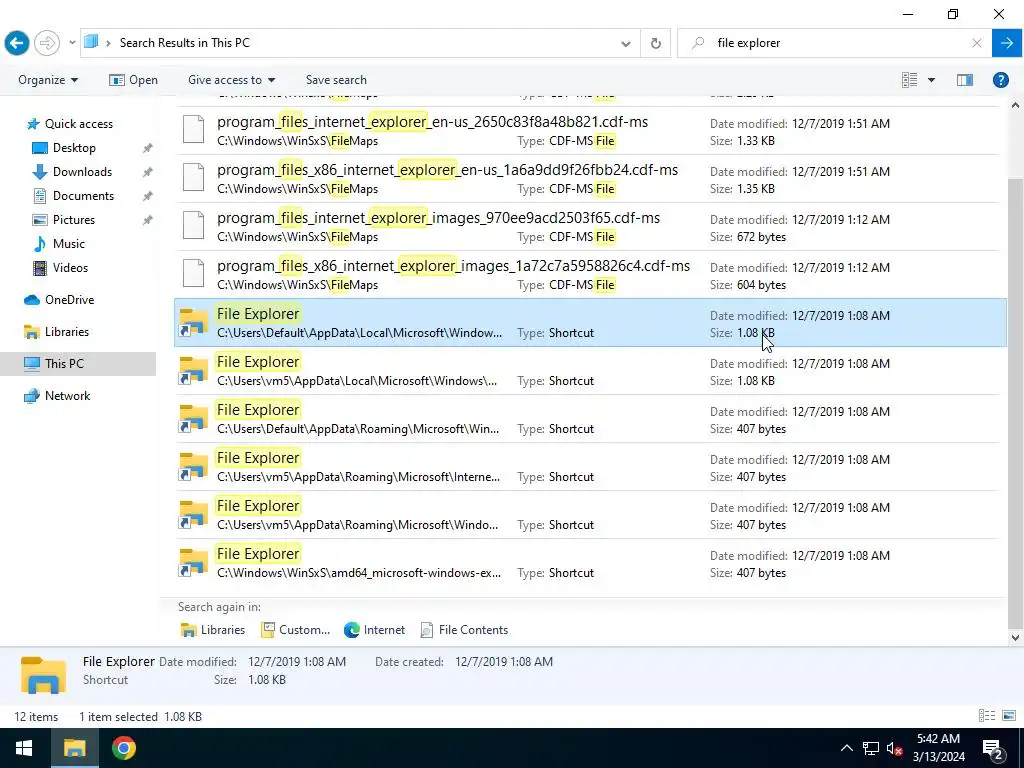Click icon of File Explorer shortcut in Users\Default\AppData\Local
The height and width of the screenshot is (768, 1024).
coord(193,323)
